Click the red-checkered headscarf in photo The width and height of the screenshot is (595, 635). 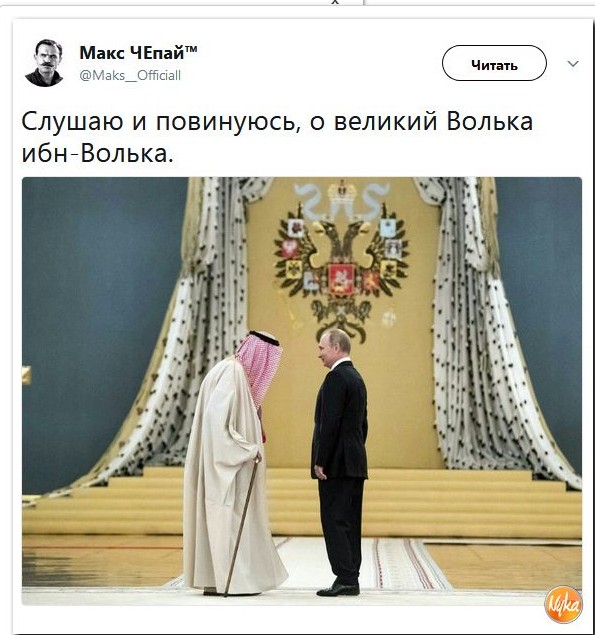click(259, 367)
